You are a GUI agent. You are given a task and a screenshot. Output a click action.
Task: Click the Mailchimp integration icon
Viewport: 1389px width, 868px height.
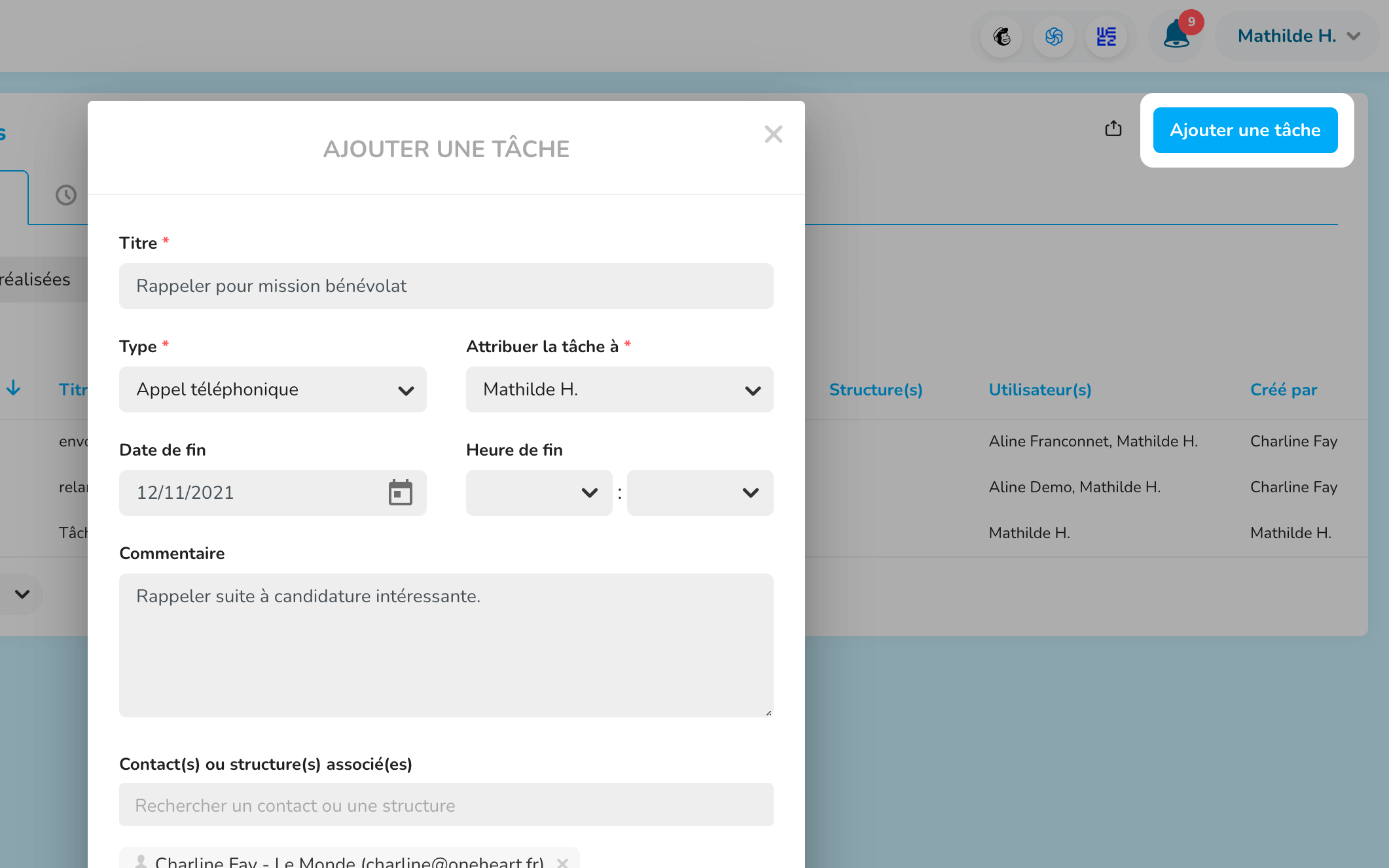click(x=1001, y=36)
